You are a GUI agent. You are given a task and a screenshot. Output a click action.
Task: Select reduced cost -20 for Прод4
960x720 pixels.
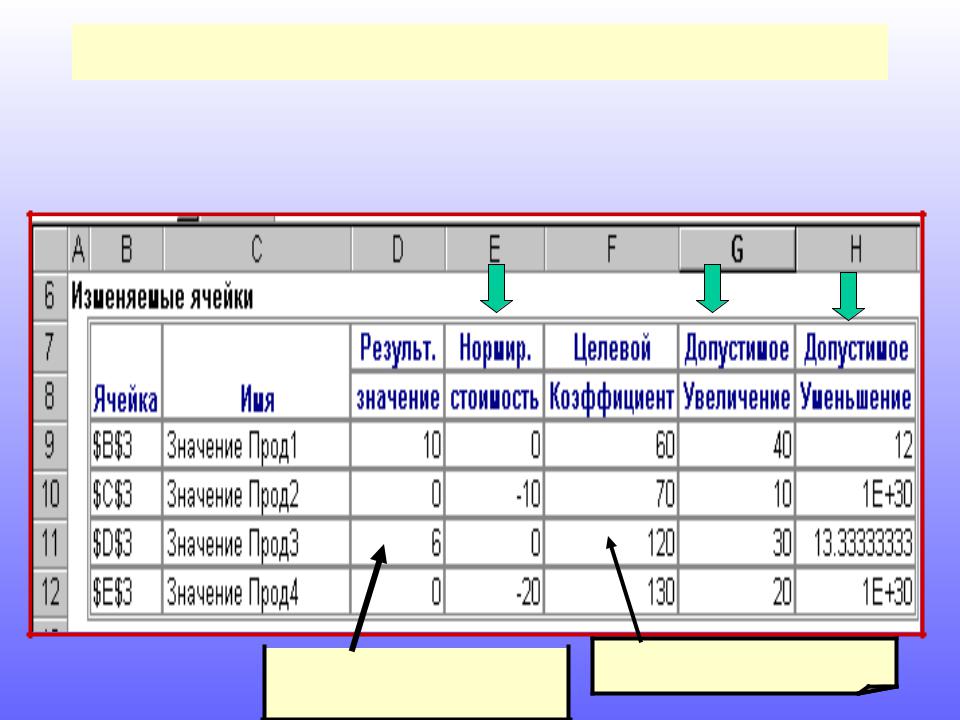(495, 592)
